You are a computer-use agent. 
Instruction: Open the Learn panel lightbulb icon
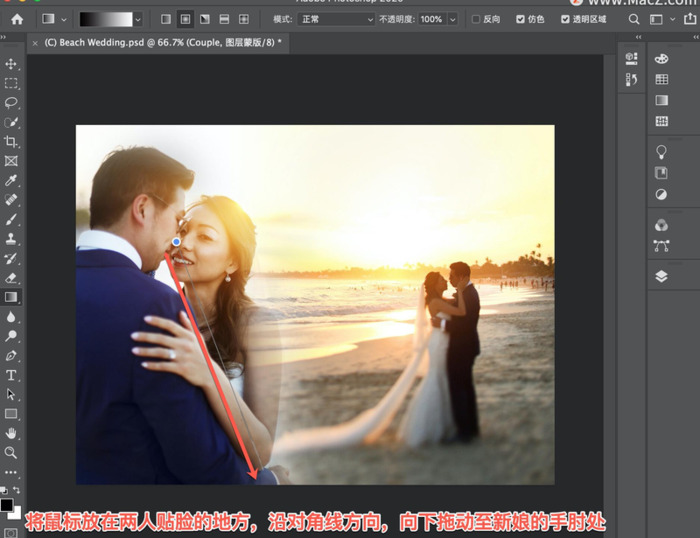(x=661, y=152)
